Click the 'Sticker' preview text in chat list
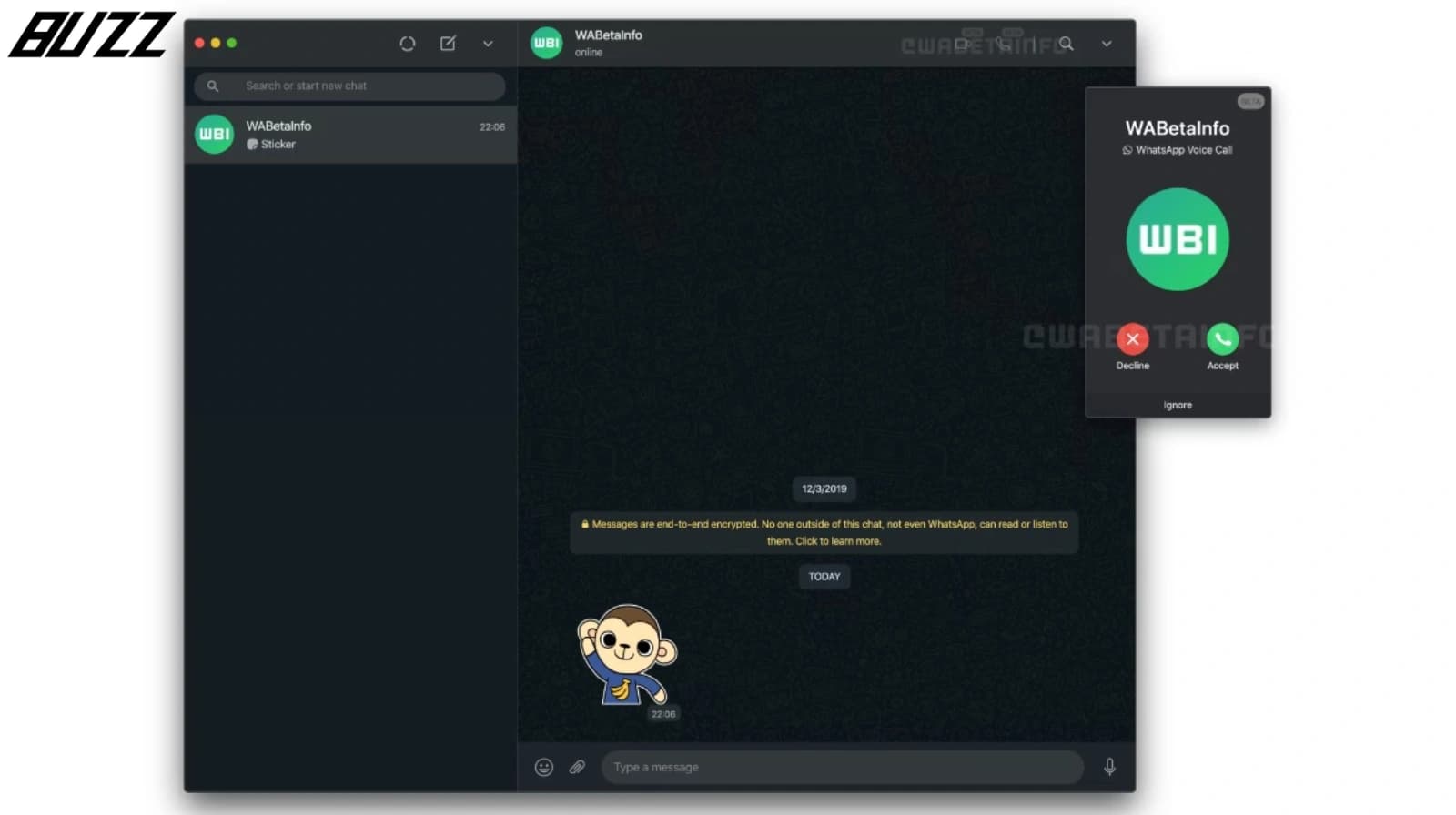The image size is (1456, 815). coord(278,145)
